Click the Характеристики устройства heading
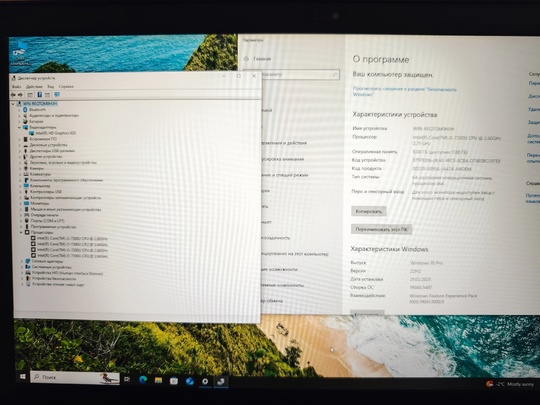Image resolution: width=540 pixels, height=405 pixels. [395, 115]
